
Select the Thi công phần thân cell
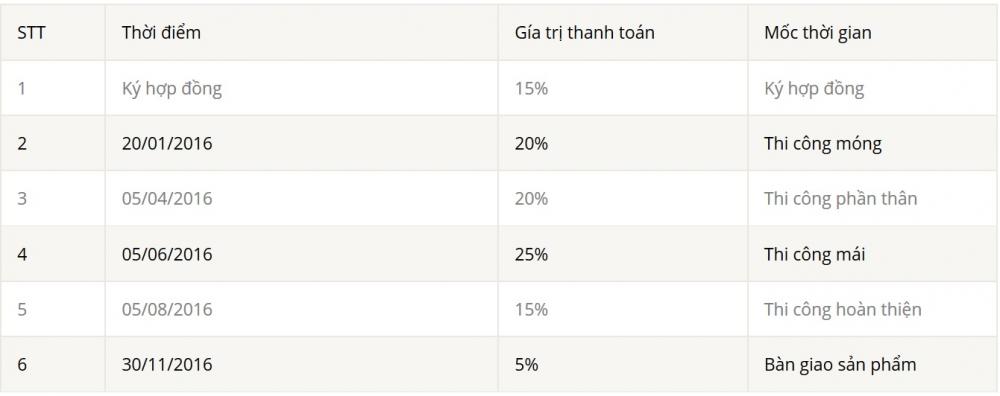(x=841, y=199)
